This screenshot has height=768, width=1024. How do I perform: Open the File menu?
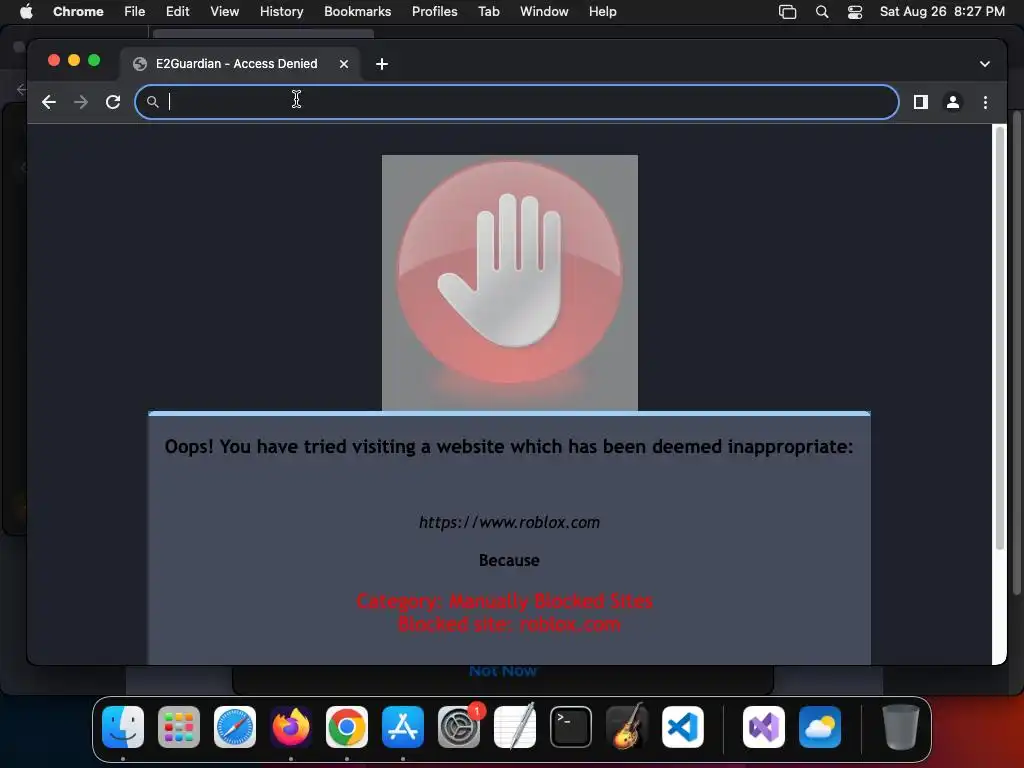pos(135,12)
